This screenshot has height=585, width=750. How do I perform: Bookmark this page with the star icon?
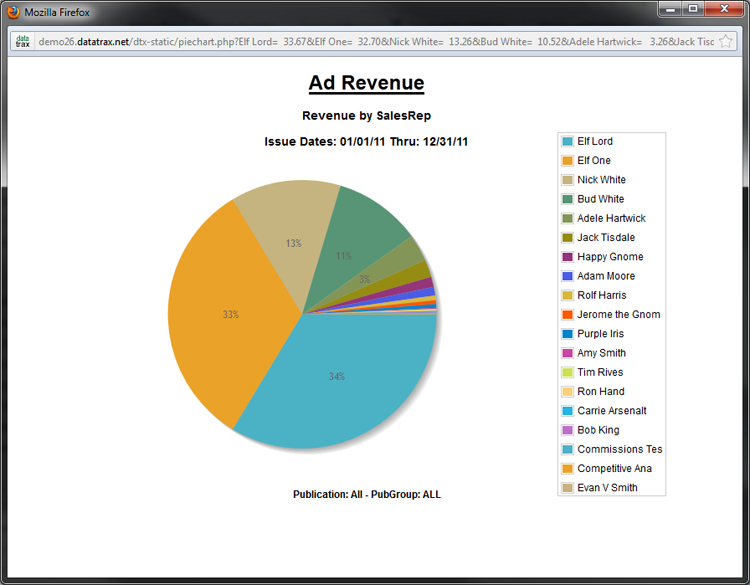tap(726, 42)
